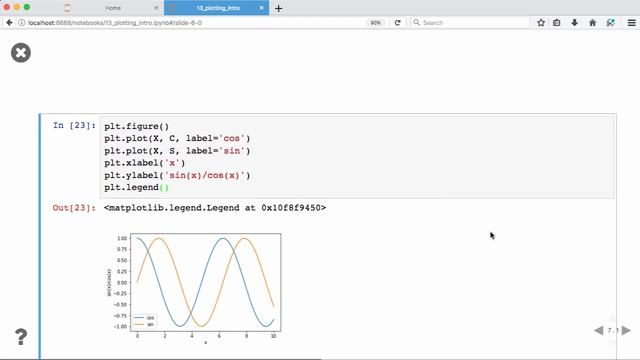The image size is (640, 360).
Task: Click the plot legend box
Action: (144, 321)
